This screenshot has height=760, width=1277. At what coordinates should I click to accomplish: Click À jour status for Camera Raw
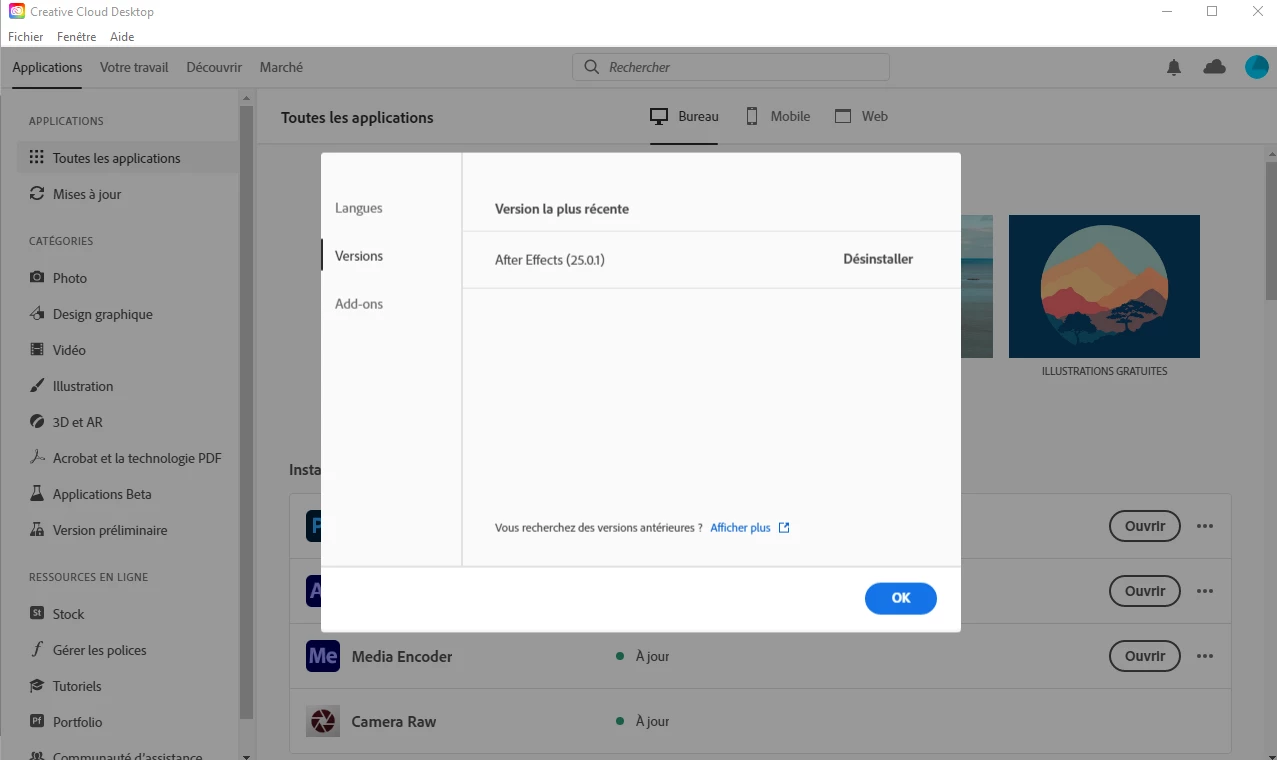[652, 722]
